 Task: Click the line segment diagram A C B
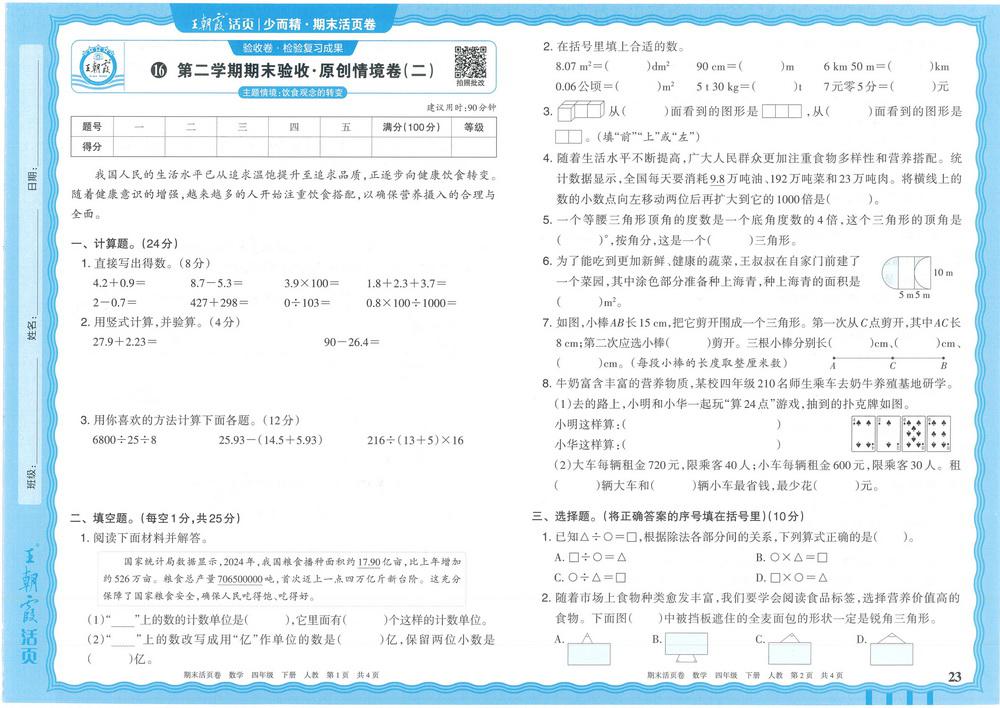889,362
